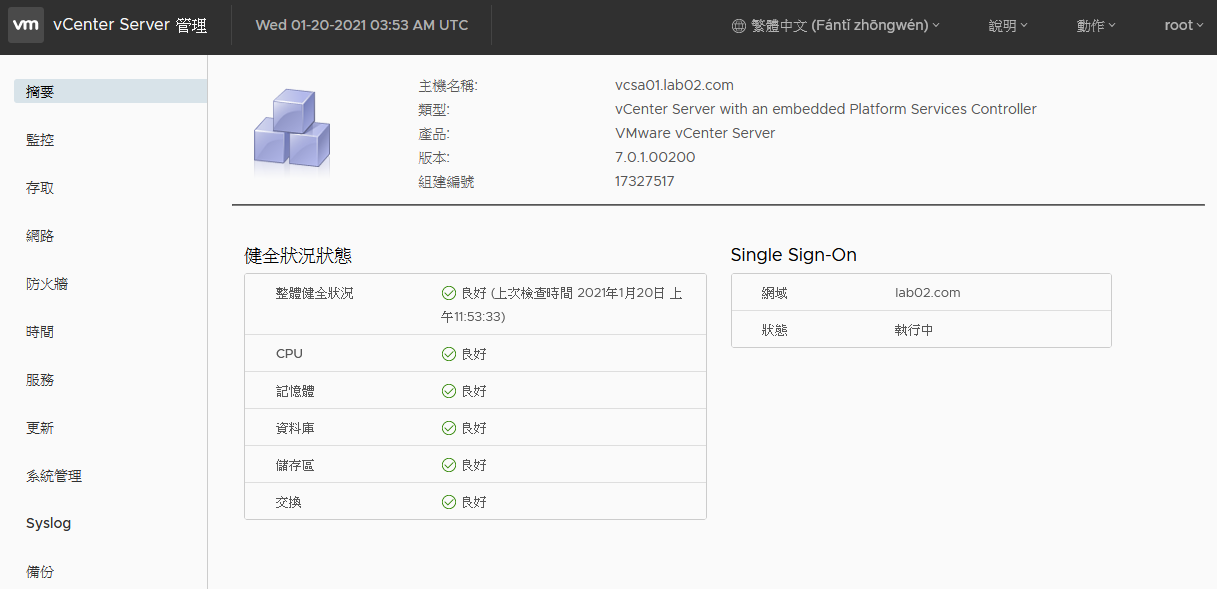Open 系統管理 in the sidebar
Image resolution: width=1217 pixels, height=589 pixels.
coord(54,476)
